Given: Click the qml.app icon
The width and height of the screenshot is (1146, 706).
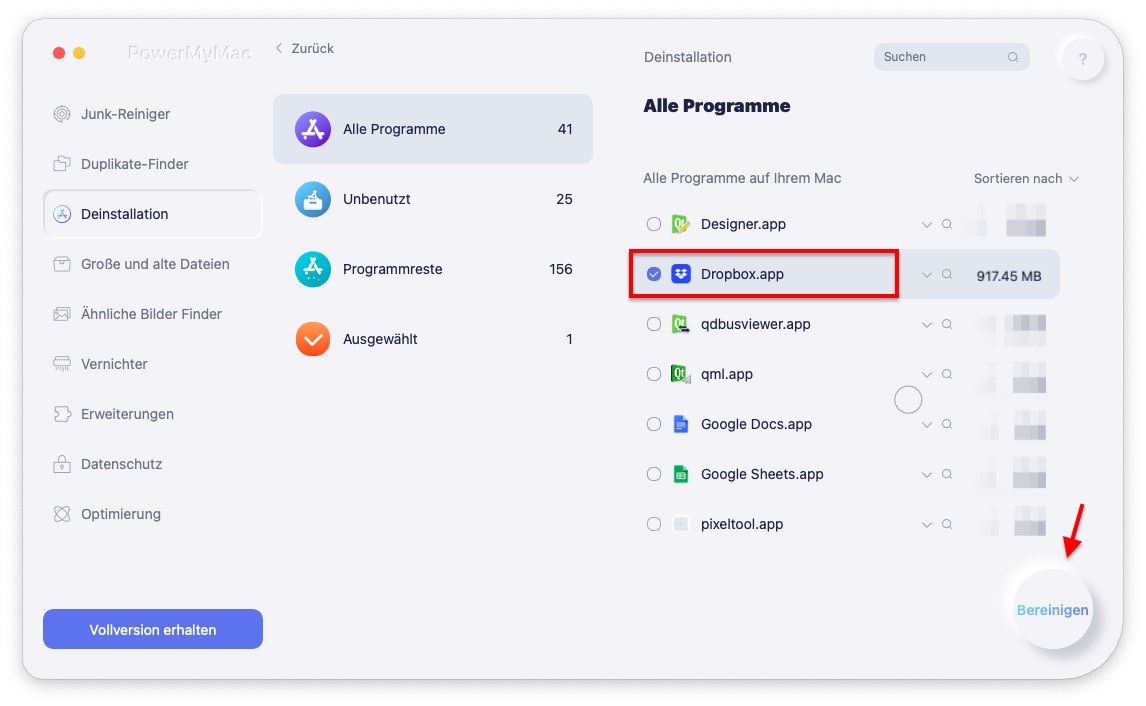Looking at the screenshot, I should [x=680, y=374].
